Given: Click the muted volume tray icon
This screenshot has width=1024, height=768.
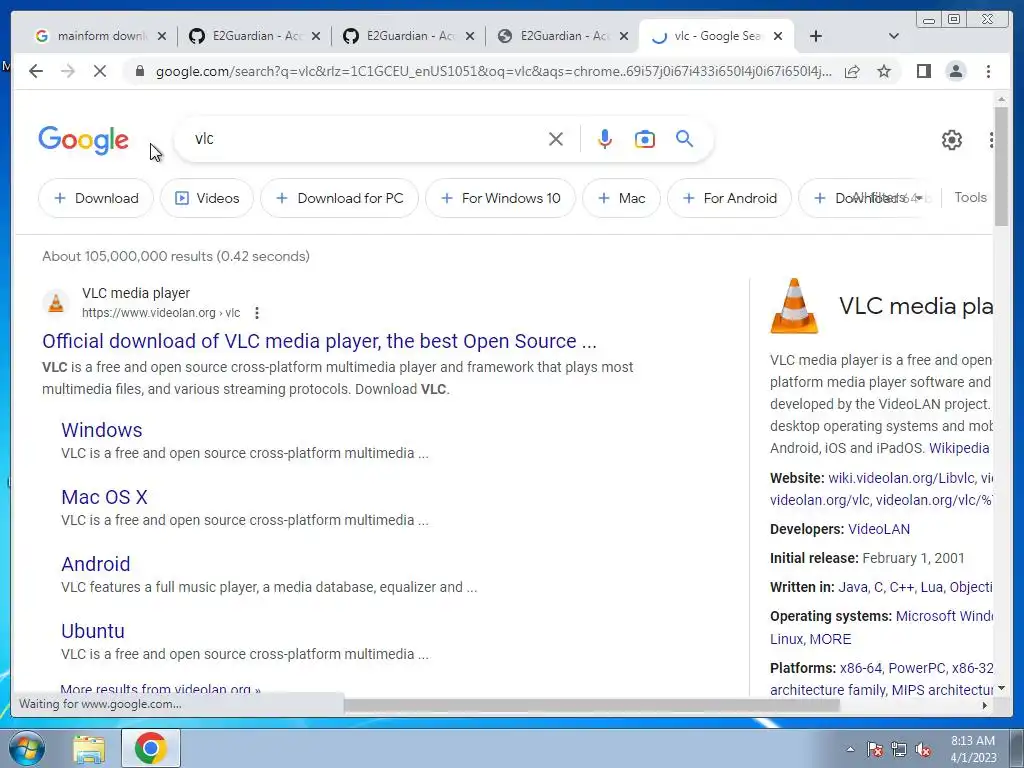Looking at the screenshot, I should pos(923,749).
